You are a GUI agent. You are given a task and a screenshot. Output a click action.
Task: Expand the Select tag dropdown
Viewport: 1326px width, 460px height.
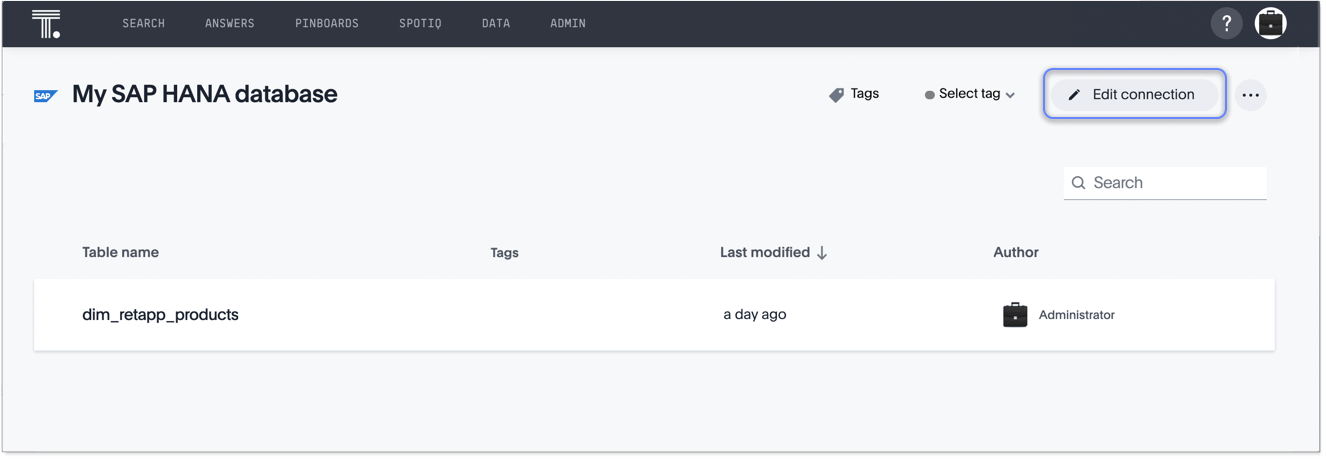coord(970,94)
